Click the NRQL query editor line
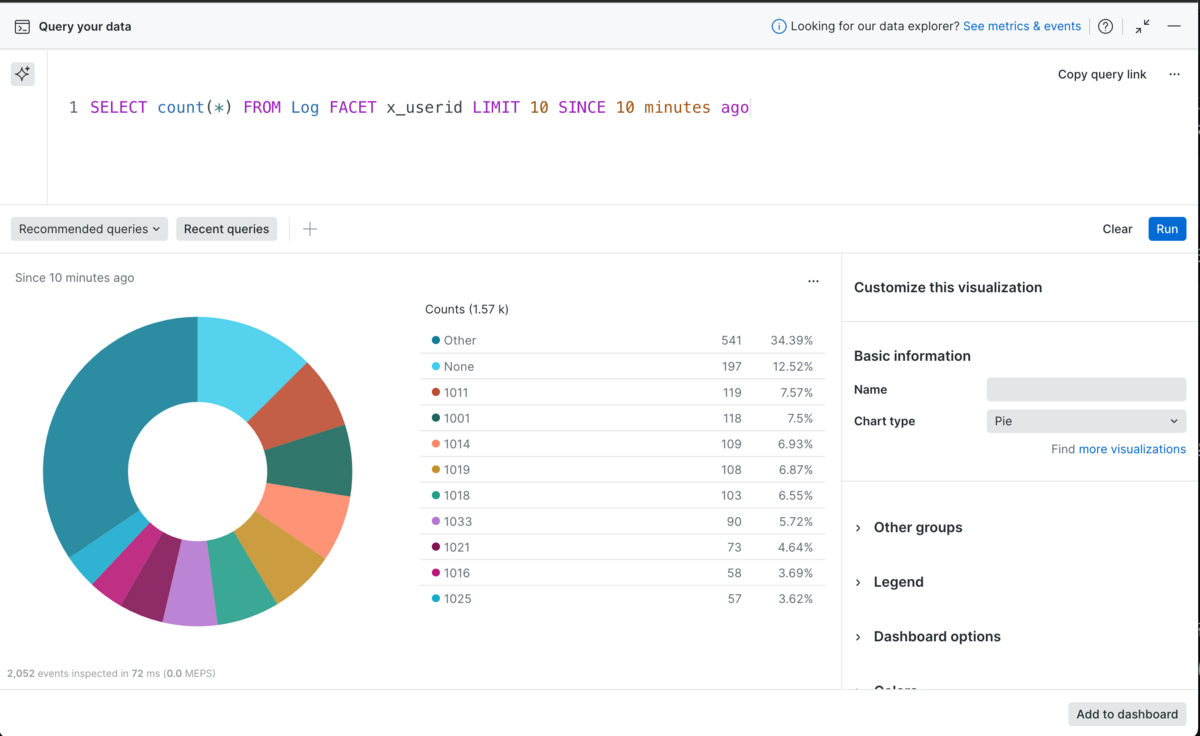Image resolution: width=1200 pixels, height=736 pixels. point(419,107)
